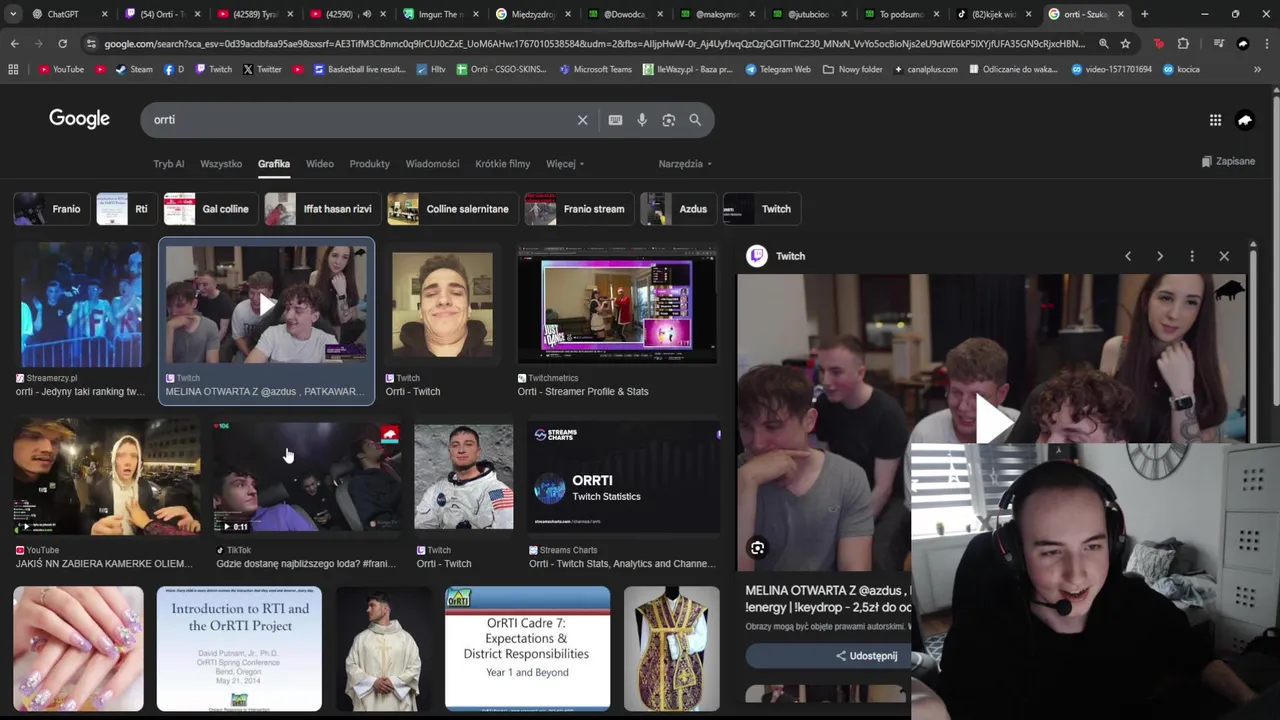This screenshot has height=720, width=1280.
Task: Switch to the Tryb AI tab
Action: click(168, 164)
